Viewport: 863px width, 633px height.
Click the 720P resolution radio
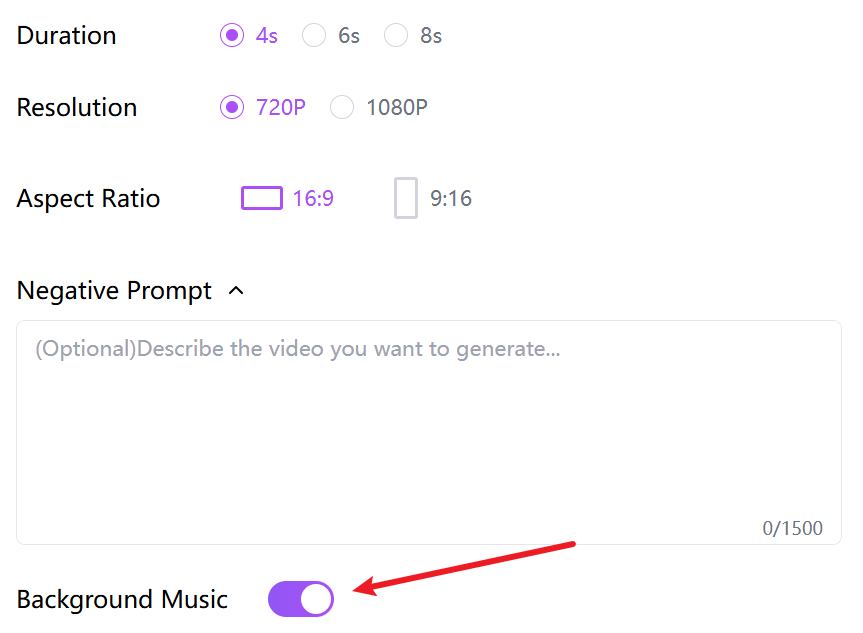[x=231, y=107]
